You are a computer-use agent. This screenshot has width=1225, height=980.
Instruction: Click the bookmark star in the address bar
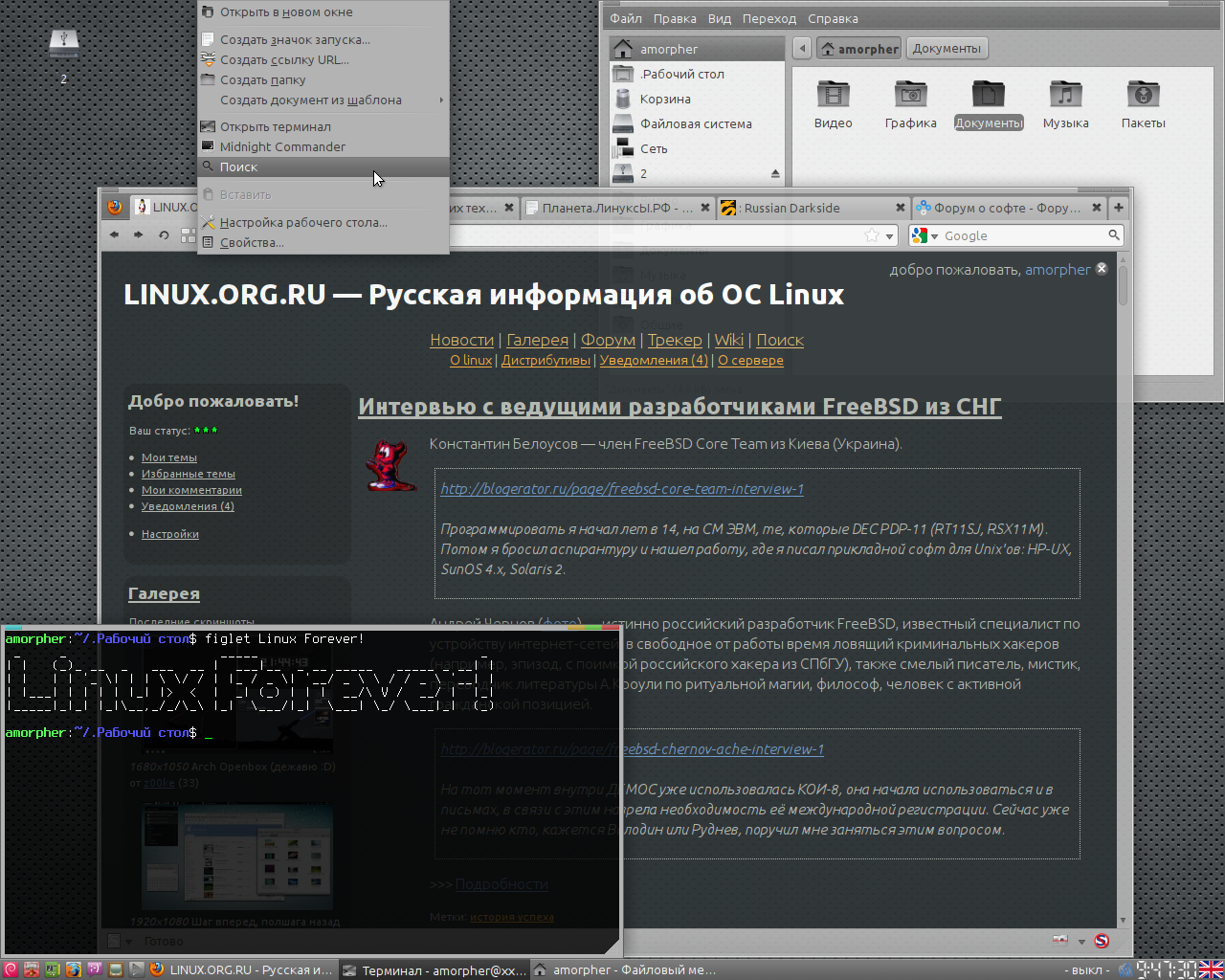(871, 235)
